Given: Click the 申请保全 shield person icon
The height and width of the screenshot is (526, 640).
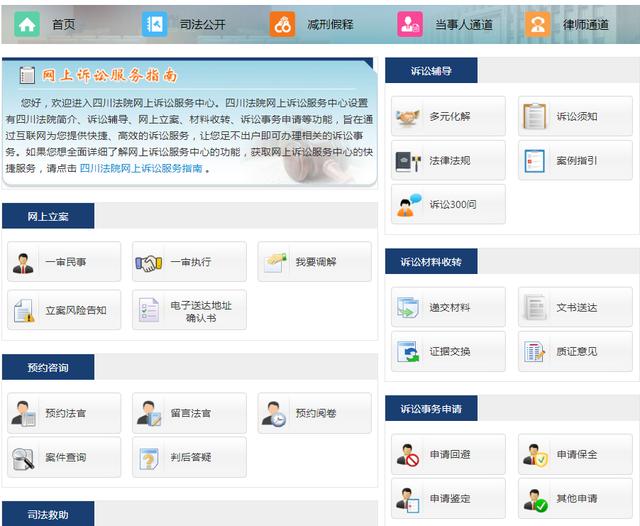Looking at the screenshot, I should (535, 455).
